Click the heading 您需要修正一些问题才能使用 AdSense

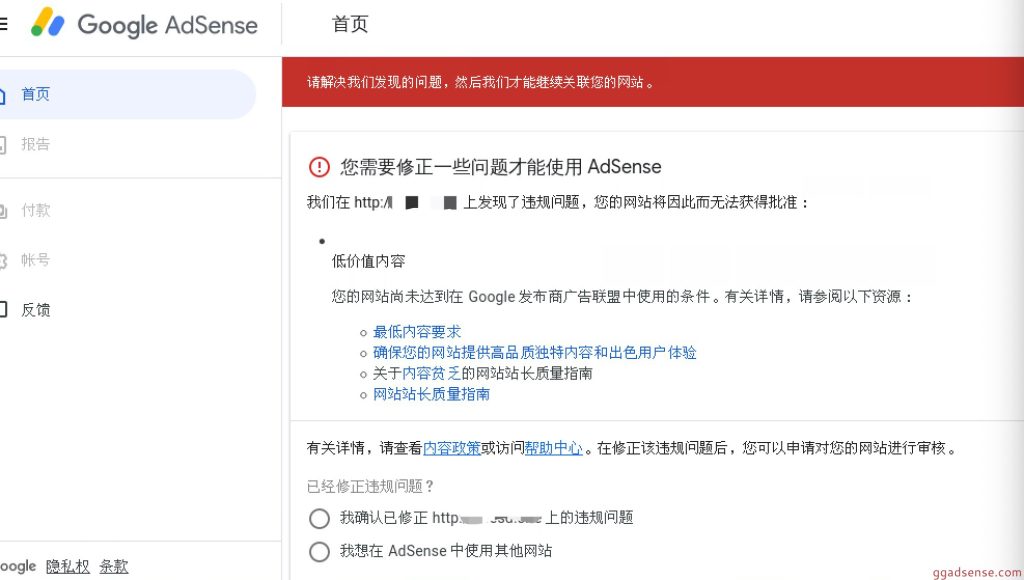(500, 167)
